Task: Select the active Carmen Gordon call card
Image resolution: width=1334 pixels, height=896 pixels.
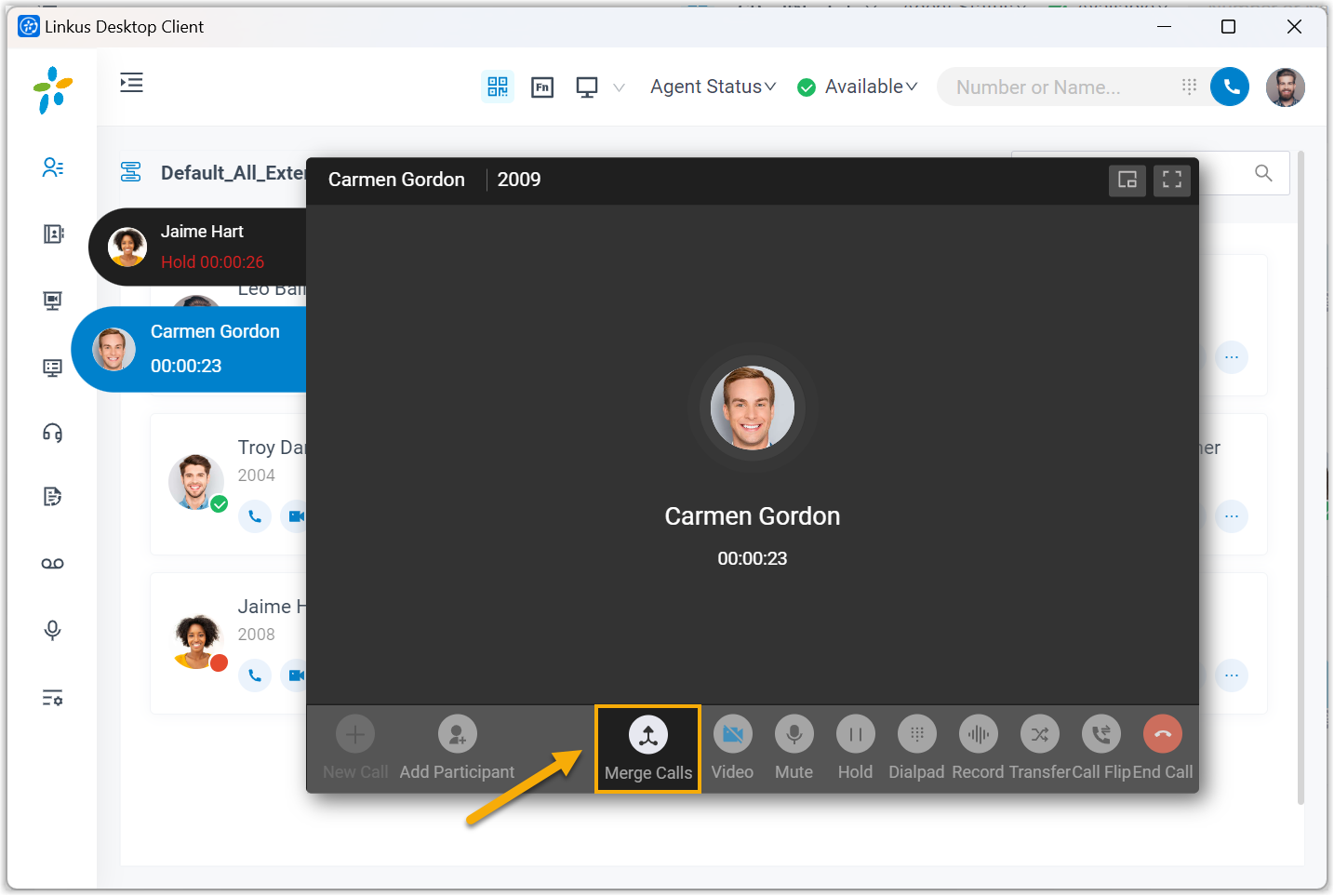Action: coord(189,349)
